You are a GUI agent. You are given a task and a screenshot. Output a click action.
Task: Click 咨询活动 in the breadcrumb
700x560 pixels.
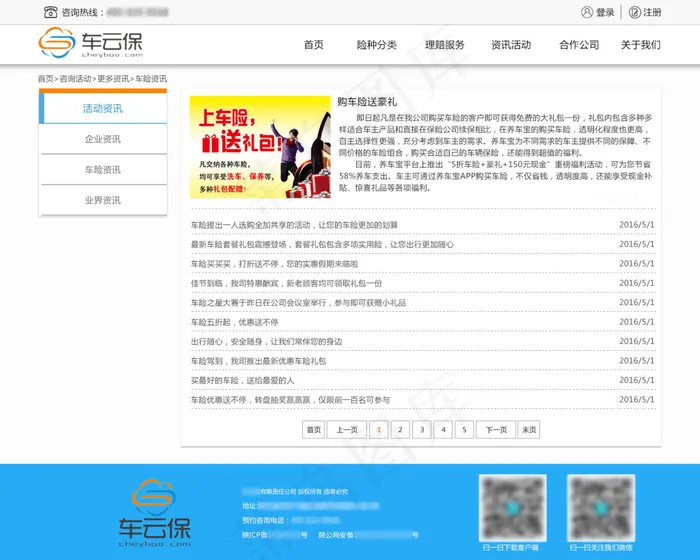(75, 78)
